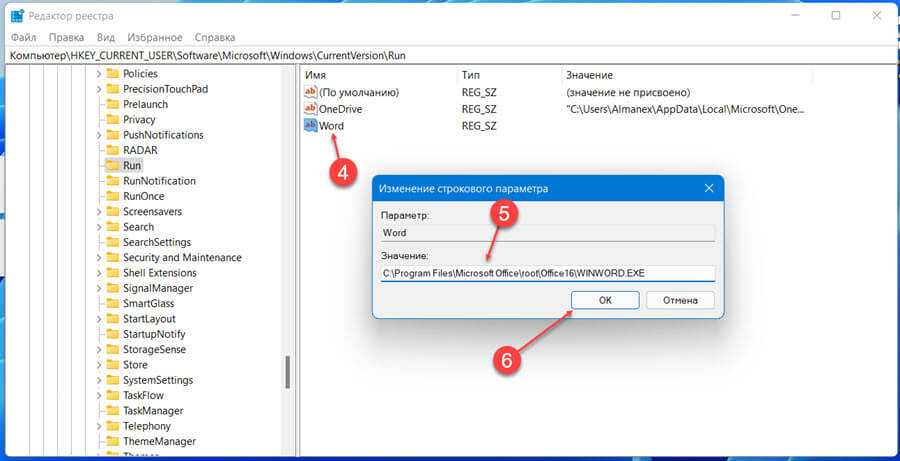Click the PrecisionTouchPad folder icon
900x461 pixels.
coord(112,89)
